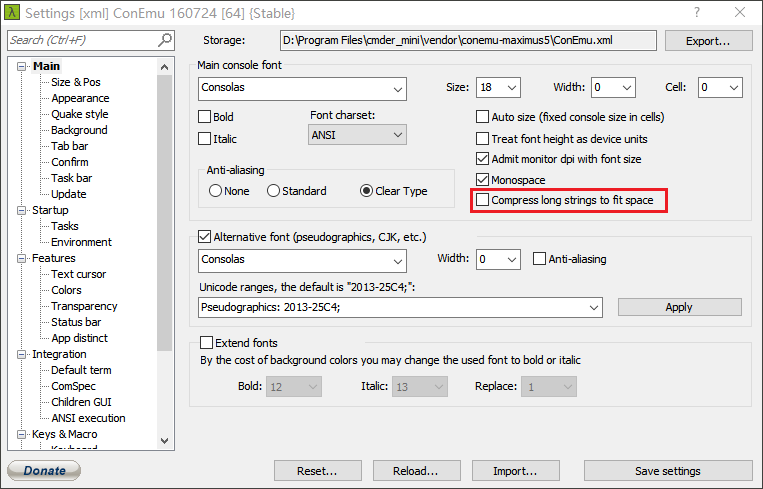Select Clear Type anti-aliasing option
Screen dimensions: 763x489
366,191
